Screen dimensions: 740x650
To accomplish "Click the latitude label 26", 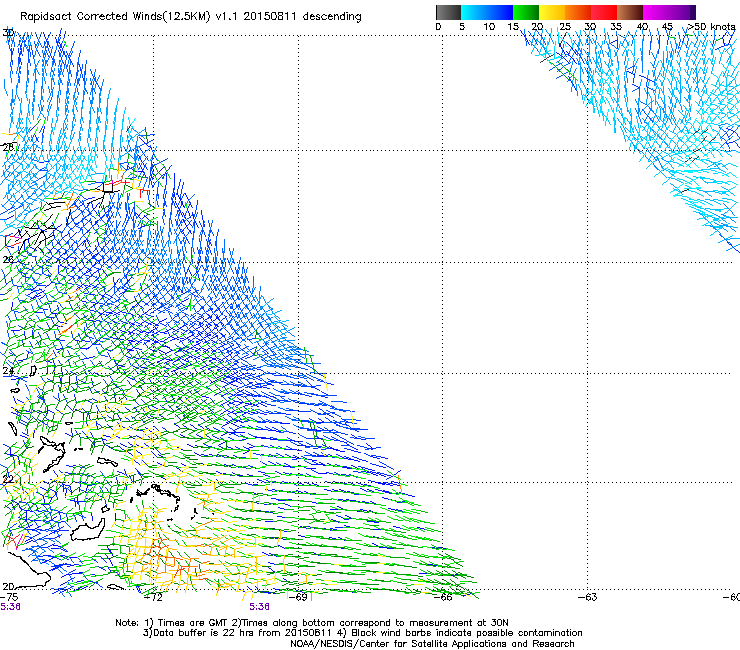I will click(8, 260).
